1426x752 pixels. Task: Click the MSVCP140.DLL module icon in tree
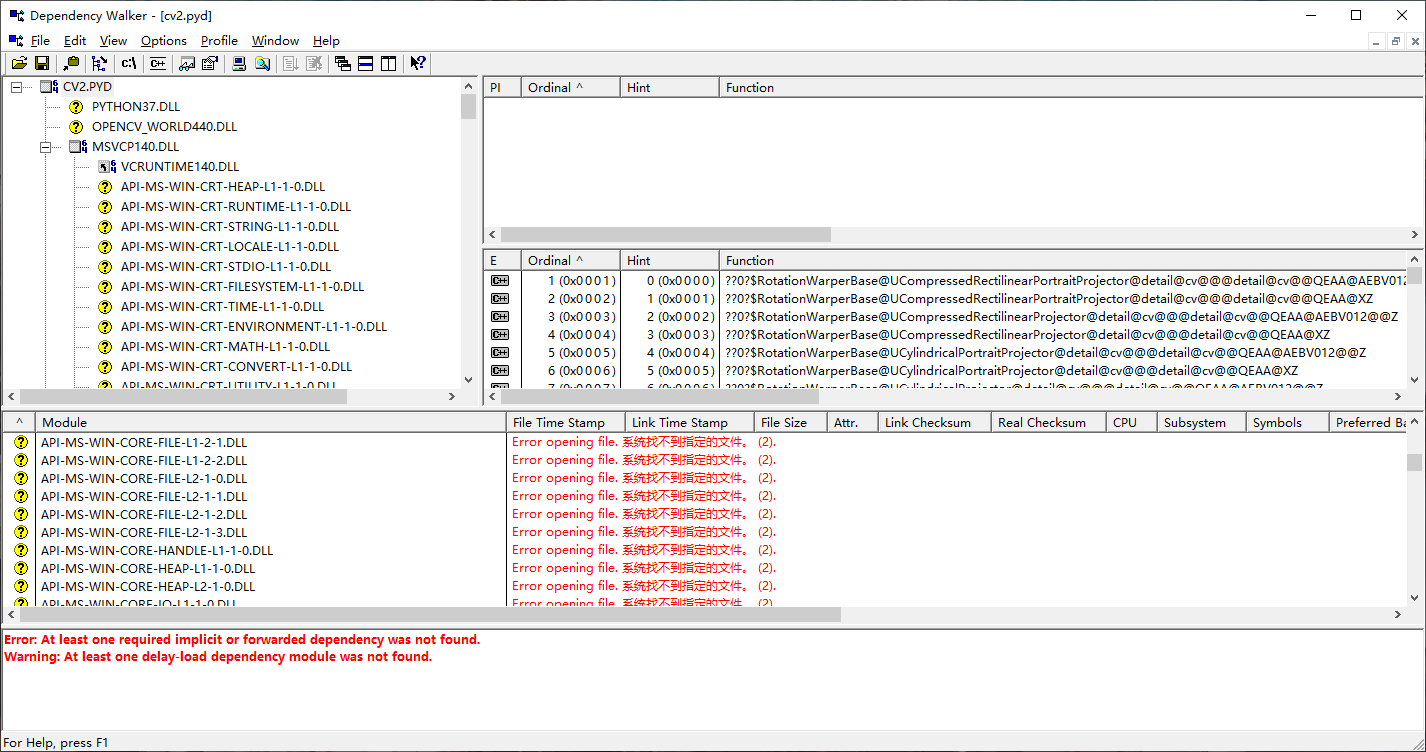(x=78, y=147)
